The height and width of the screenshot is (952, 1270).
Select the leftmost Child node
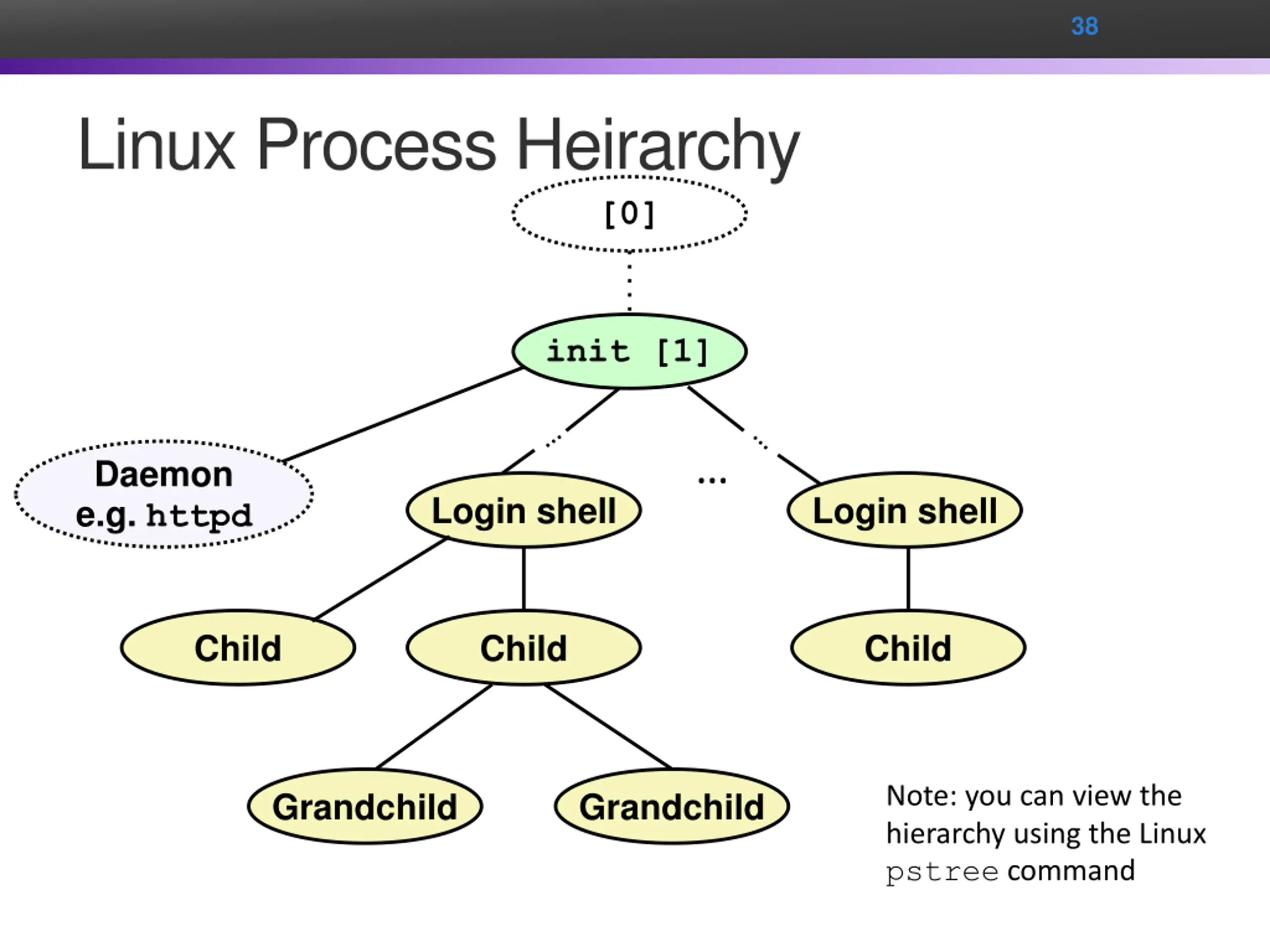[238, 648]
